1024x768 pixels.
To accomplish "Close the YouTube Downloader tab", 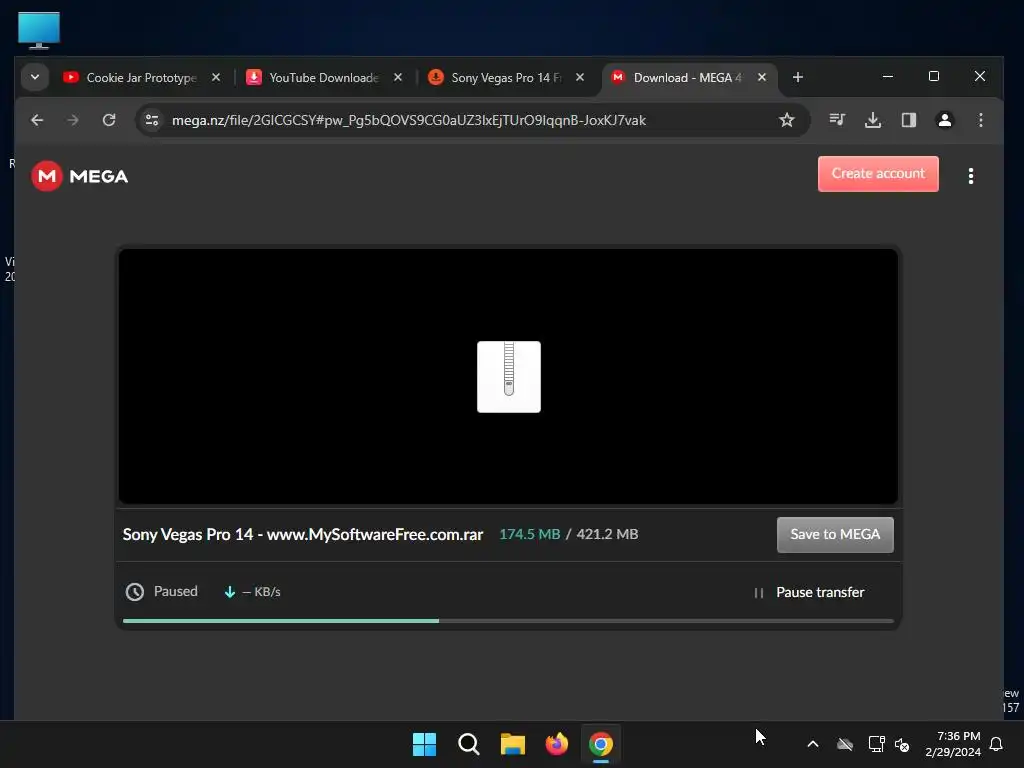I will click(398, 77).
